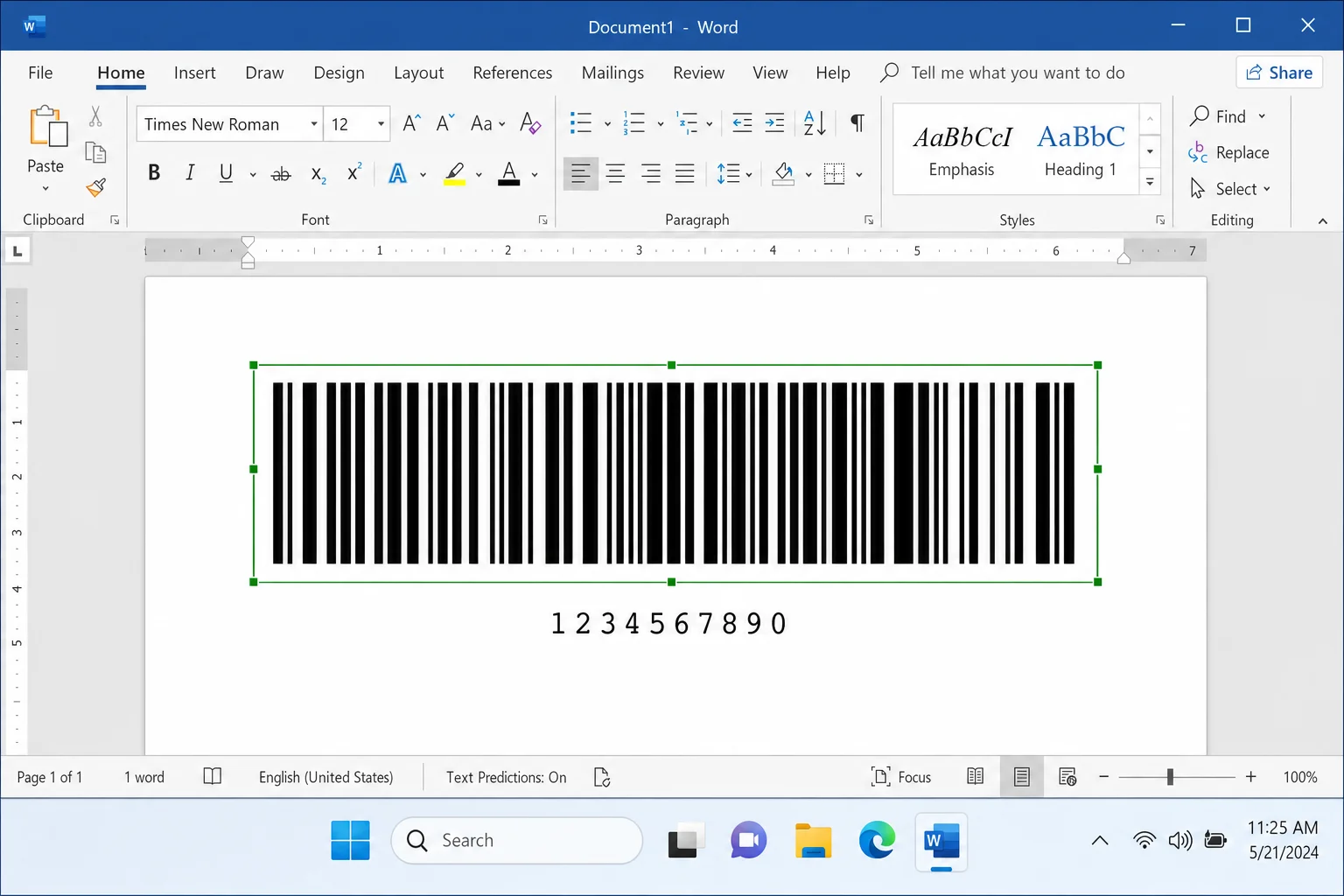The width and height of the screenshot is (1344, 896).
Task: Switch to the Mailings tab
Action: coord(612,73)
